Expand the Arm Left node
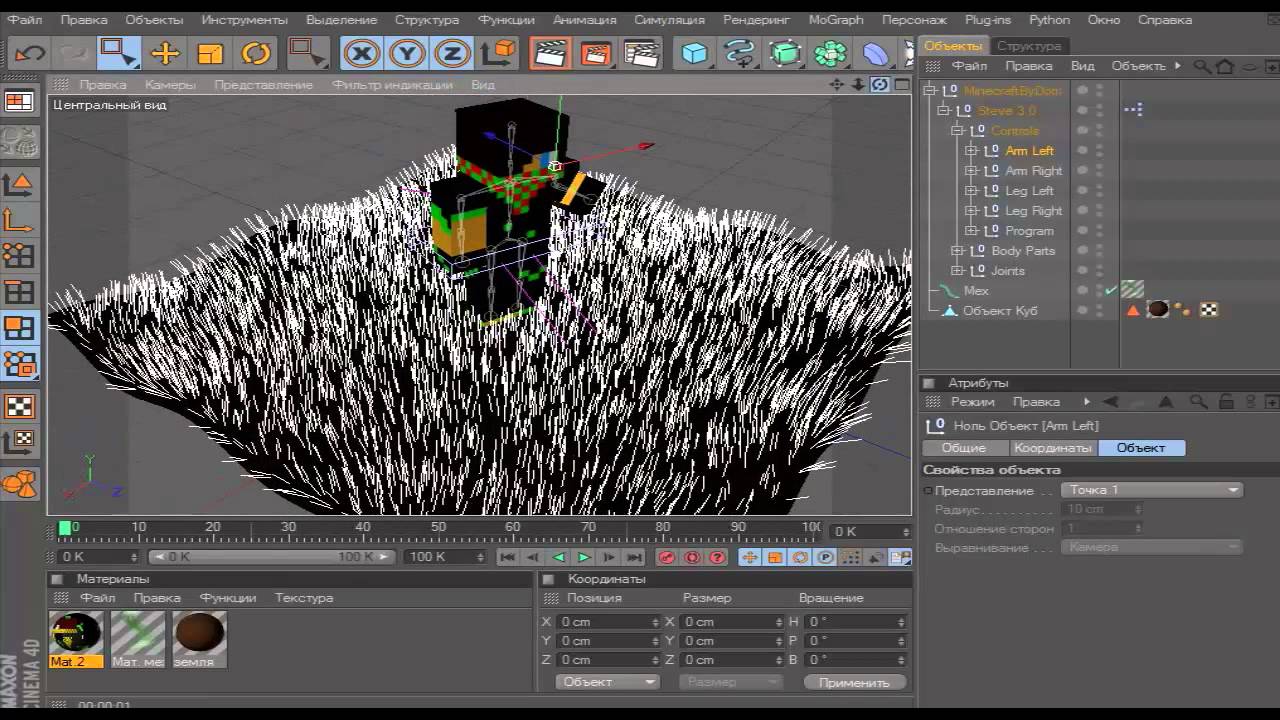Screen dimensions: 1280x720 [x=971, y=150]
